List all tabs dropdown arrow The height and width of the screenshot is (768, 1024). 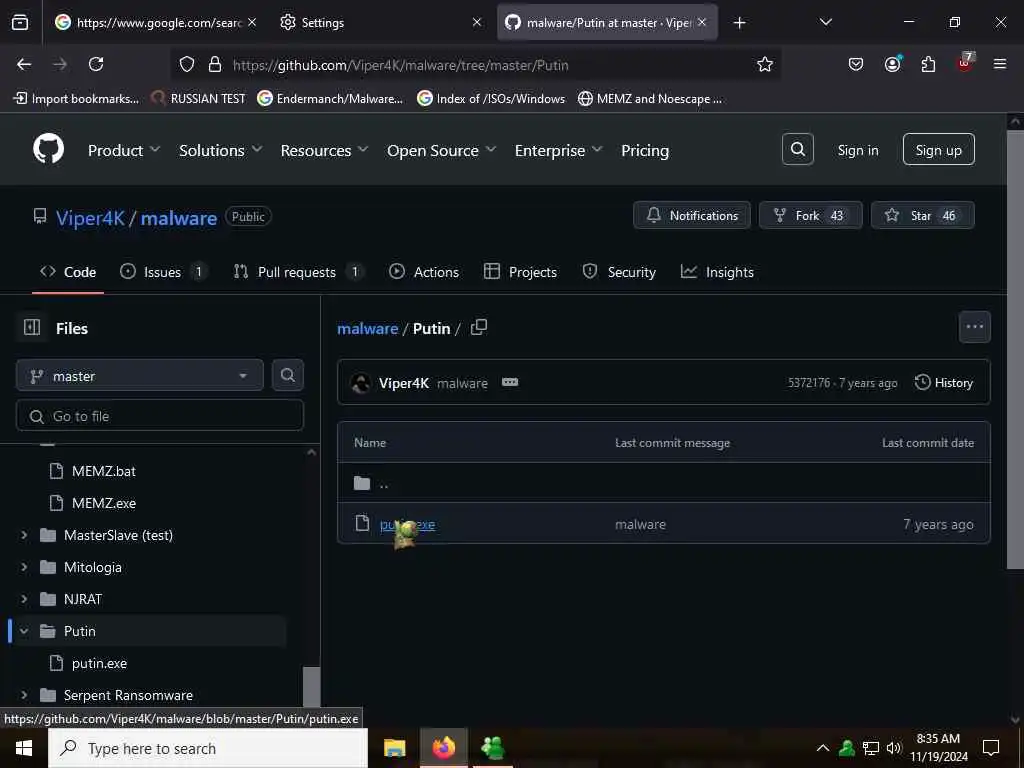tap(825, 22)
